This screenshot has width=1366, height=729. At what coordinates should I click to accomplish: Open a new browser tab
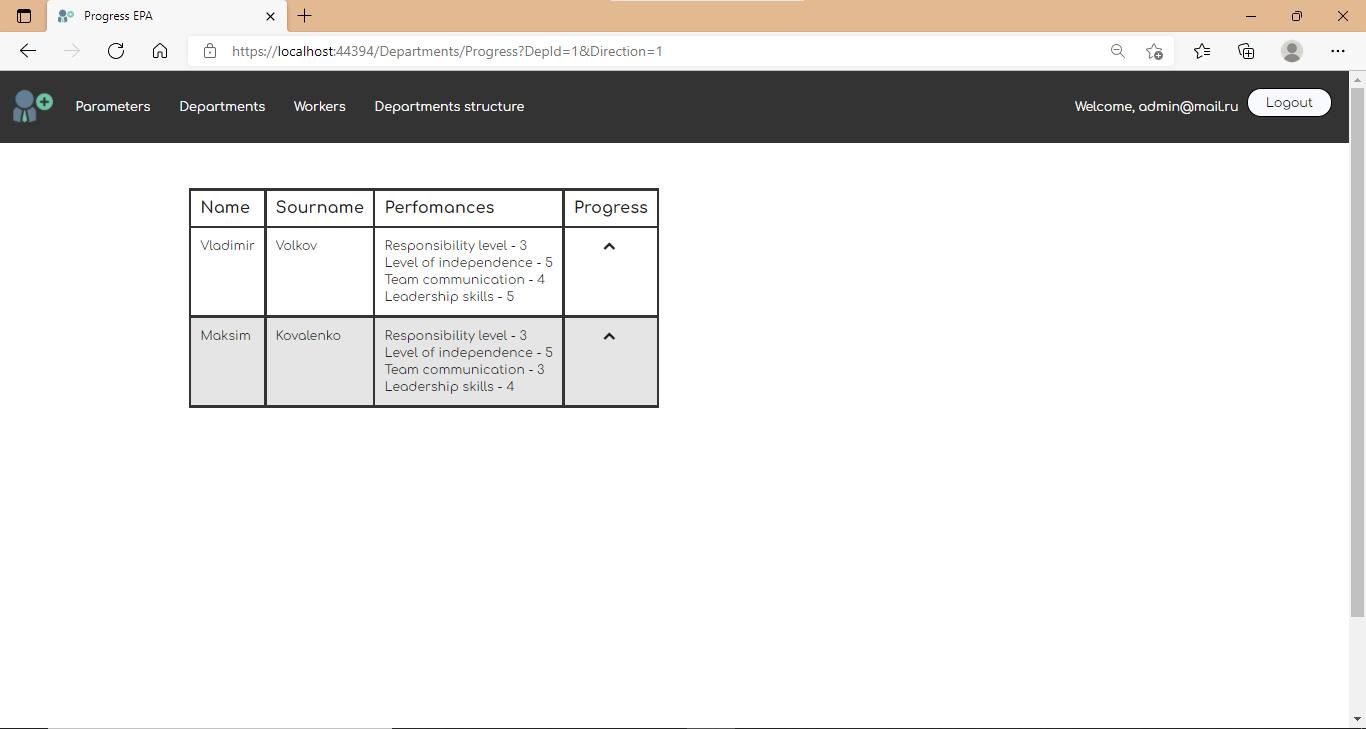point(305,16)
